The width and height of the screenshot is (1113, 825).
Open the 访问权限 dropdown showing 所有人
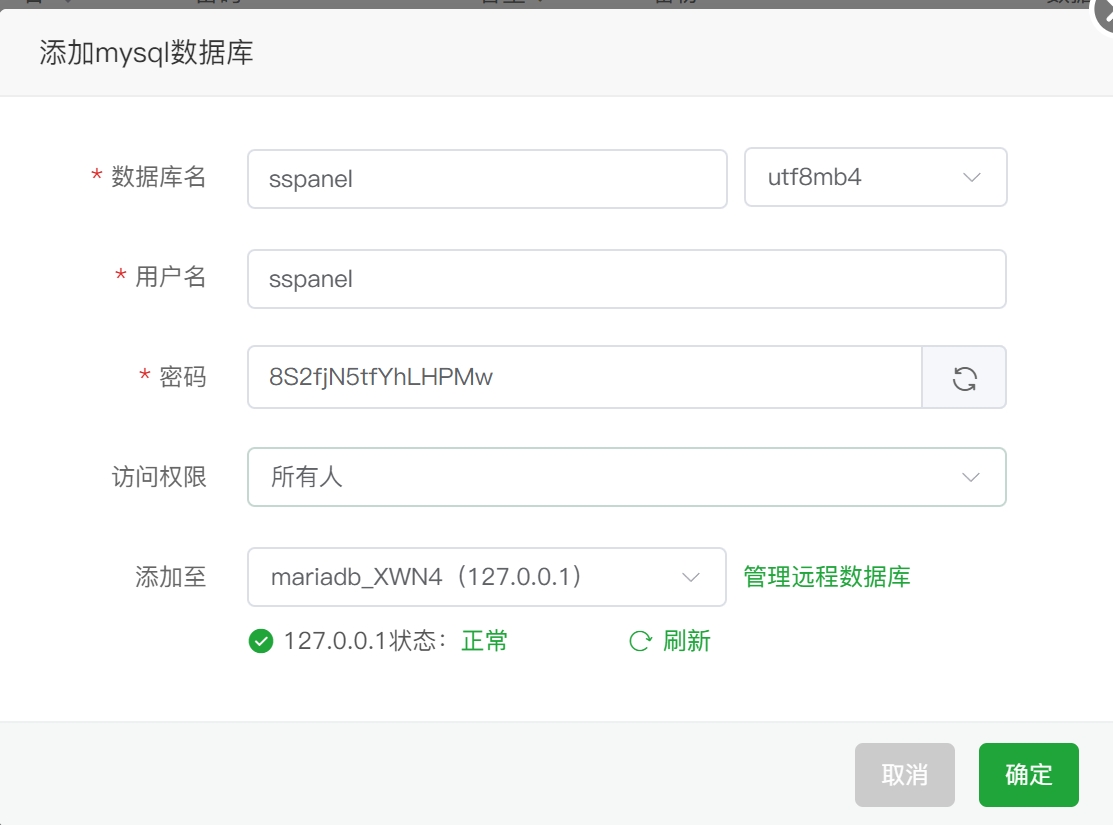pyautogui.click(x=627, y=477)
